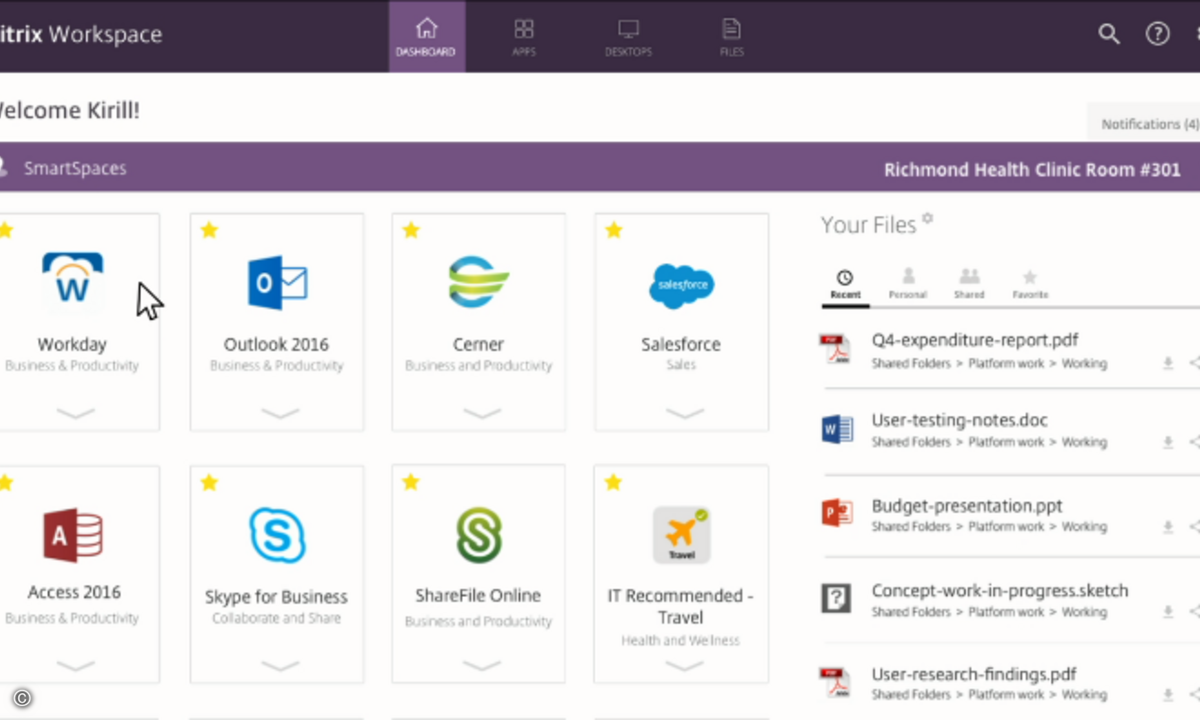
Task: Open Q4-expenditure-report.pdf file name
Action: 974,340
